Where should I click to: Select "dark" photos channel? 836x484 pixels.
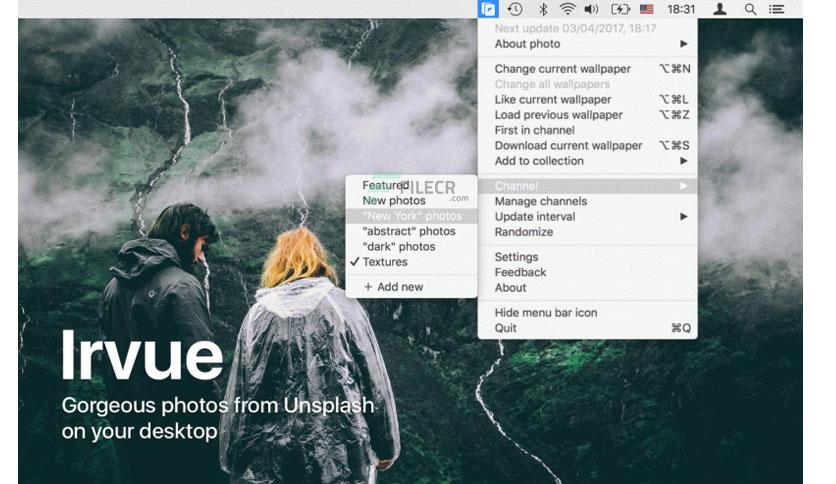click(x=411, y=247)
